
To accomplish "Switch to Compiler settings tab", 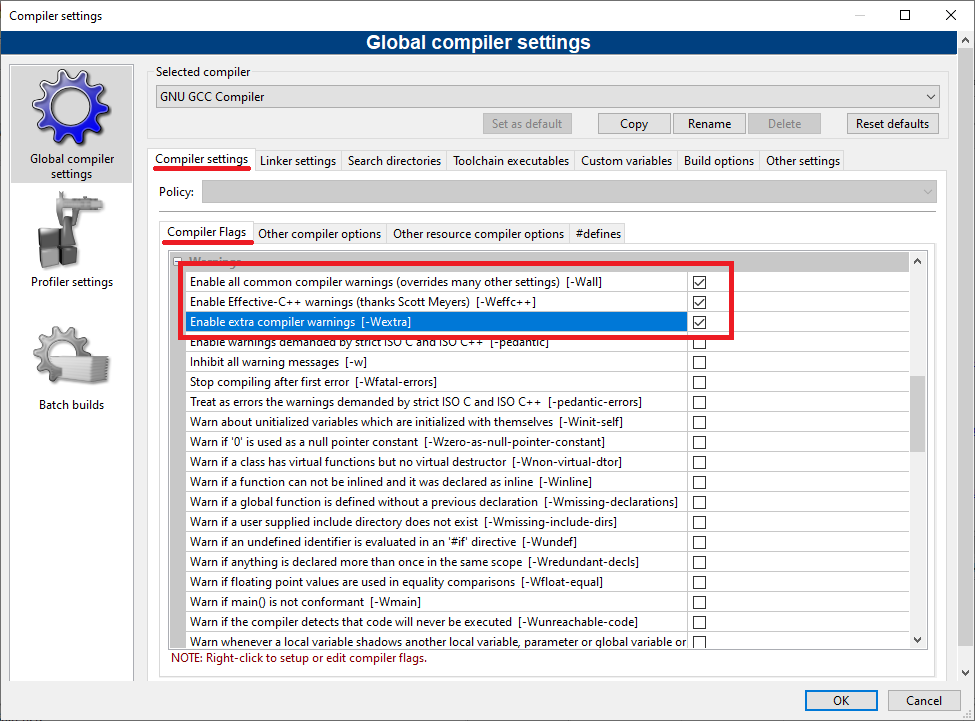I will (x=201, y=159).
